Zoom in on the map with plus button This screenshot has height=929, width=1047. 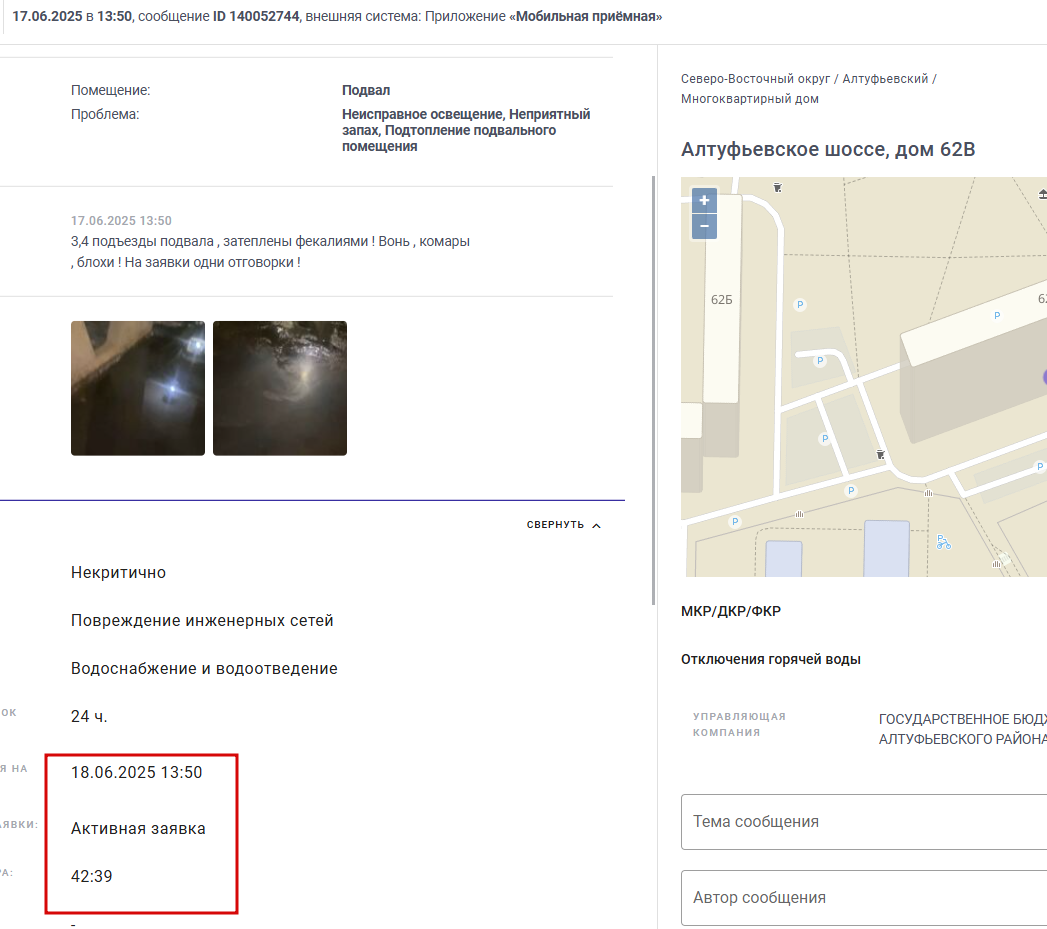(x=704, y=200)
